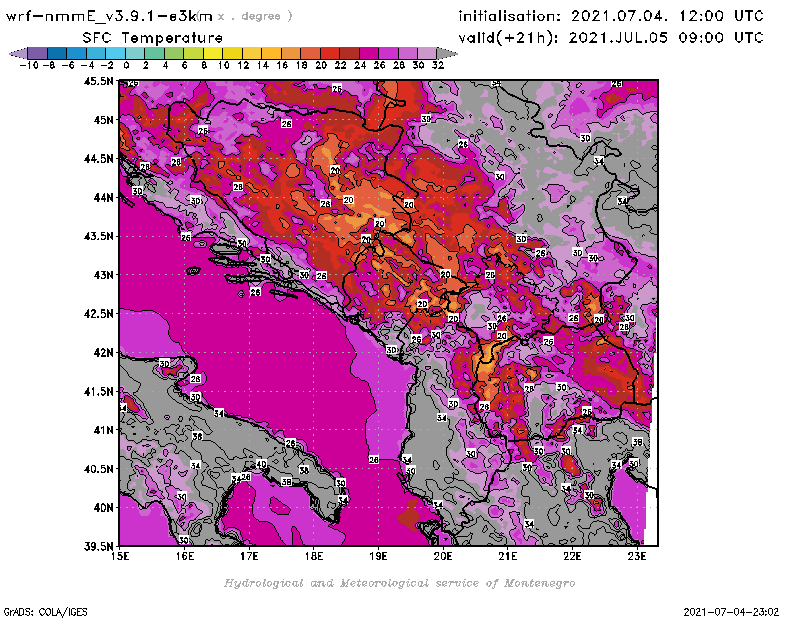Screen dimensions: 800x618
Task: Pick the yellow legend swatch between 8 and 10
Action: click(213, 53)
